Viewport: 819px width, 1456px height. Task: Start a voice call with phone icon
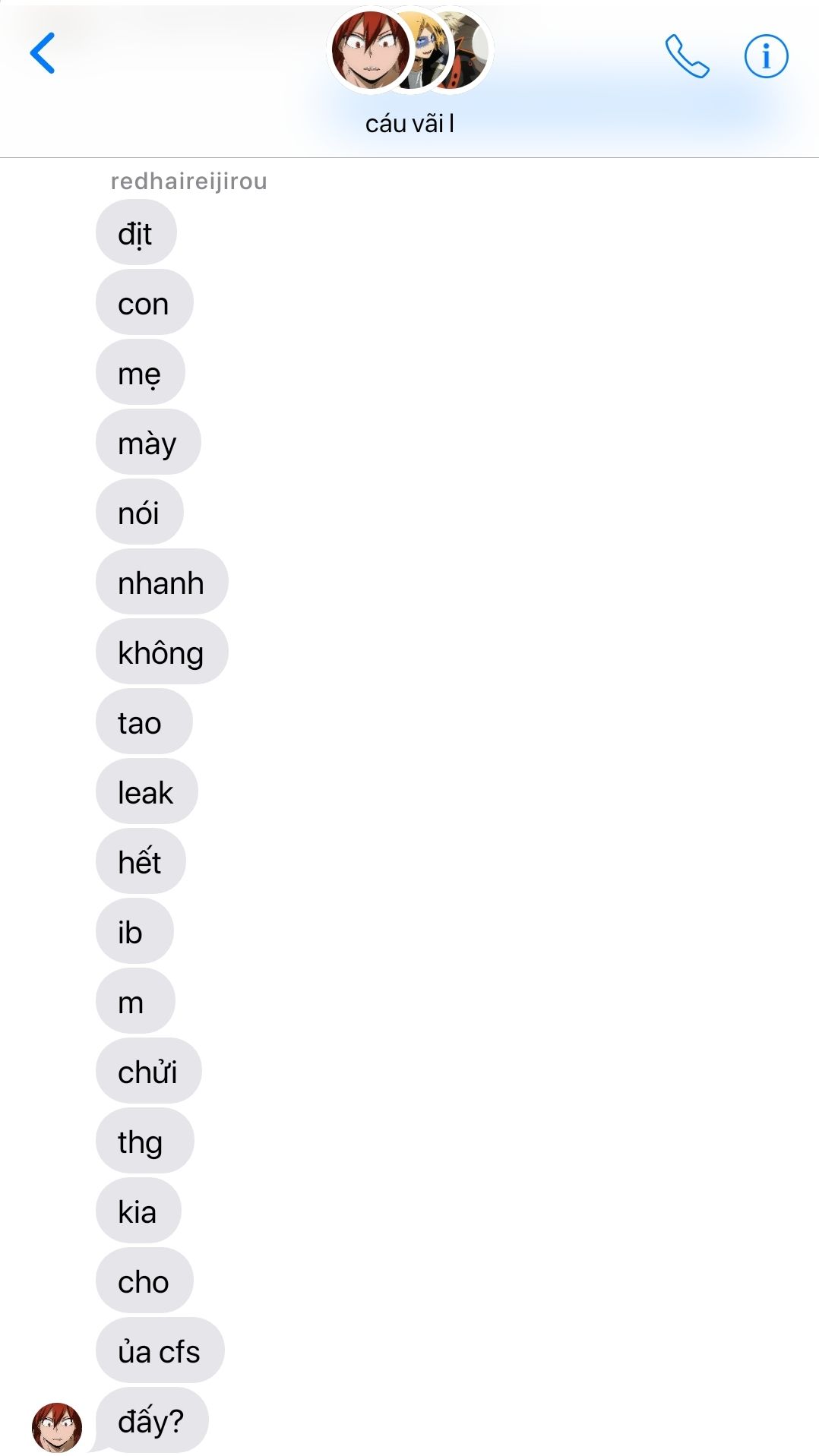coord(687,56)
